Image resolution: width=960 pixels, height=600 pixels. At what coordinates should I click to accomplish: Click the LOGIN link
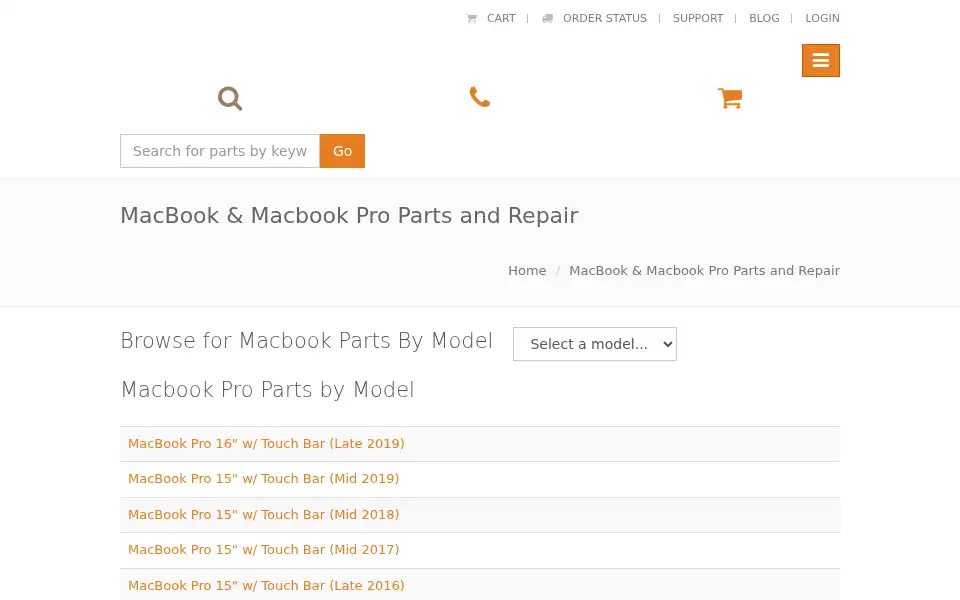point(822,18)
